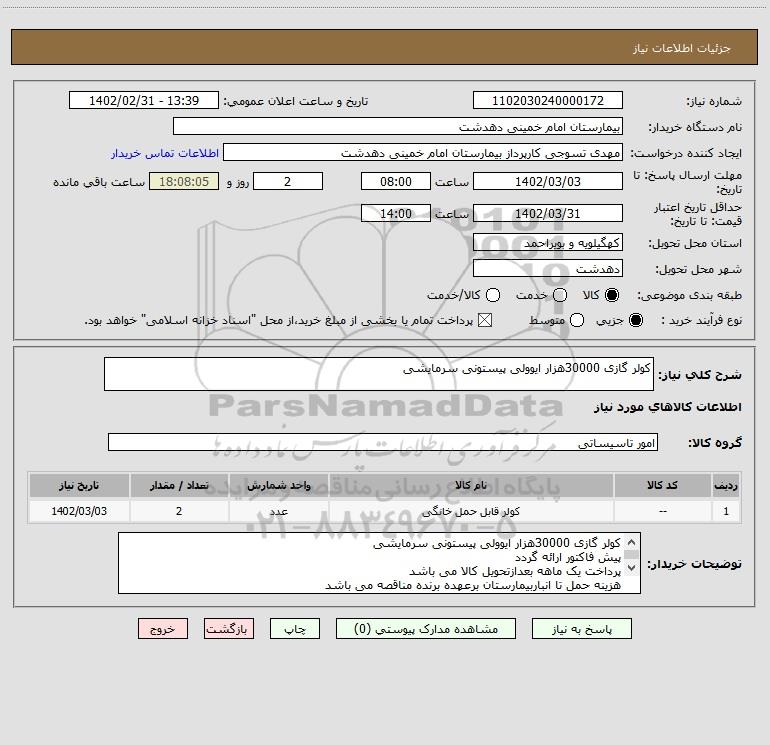Click the شهر محل تحویل field دهدشت

(x=548, y=268)
